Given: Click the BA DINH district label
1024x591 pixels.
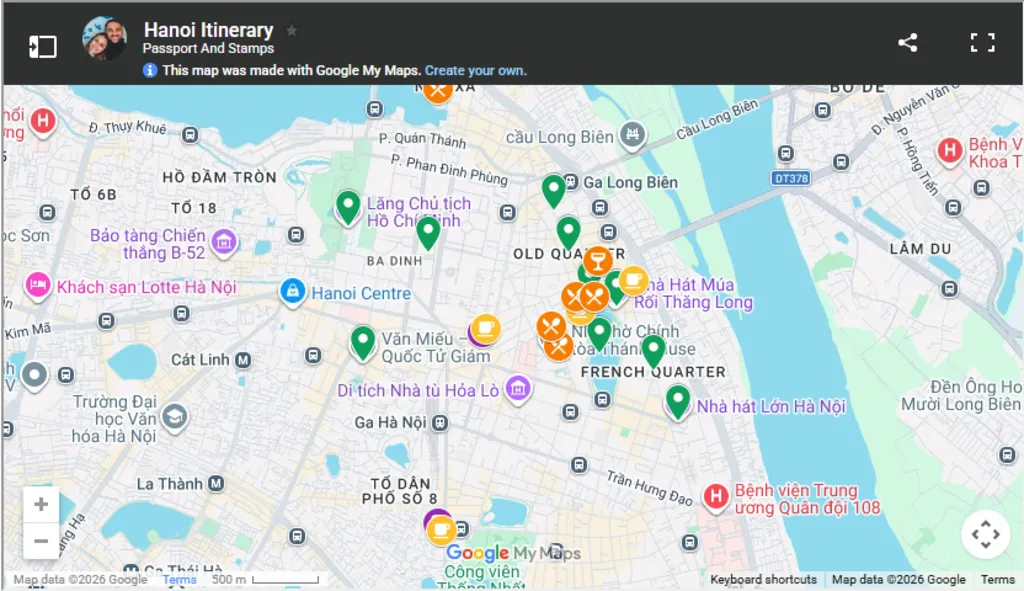Looking at the screenshot, I should pyautogui.click(x=394, y=261).
